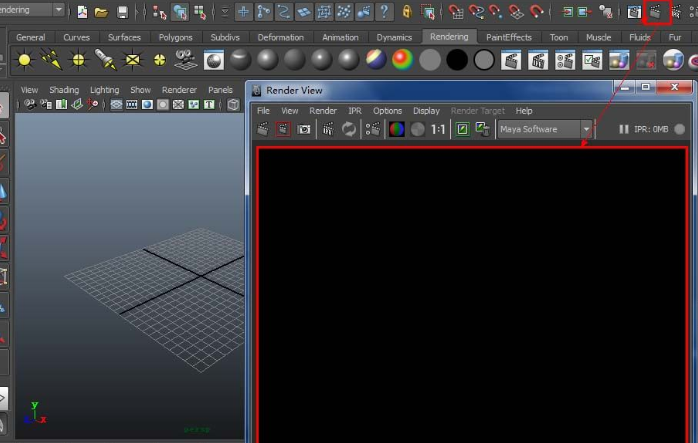The image size is (698, 443).
Task: Open a scene with the folder icon
Action: click(102, 12)
